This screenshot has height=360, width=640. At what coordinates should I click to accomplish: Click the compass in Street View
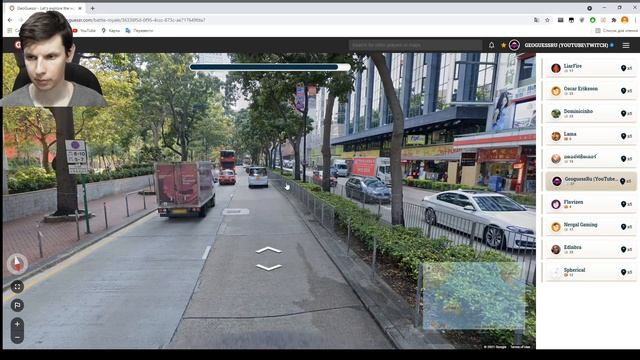tap(17, 264)
